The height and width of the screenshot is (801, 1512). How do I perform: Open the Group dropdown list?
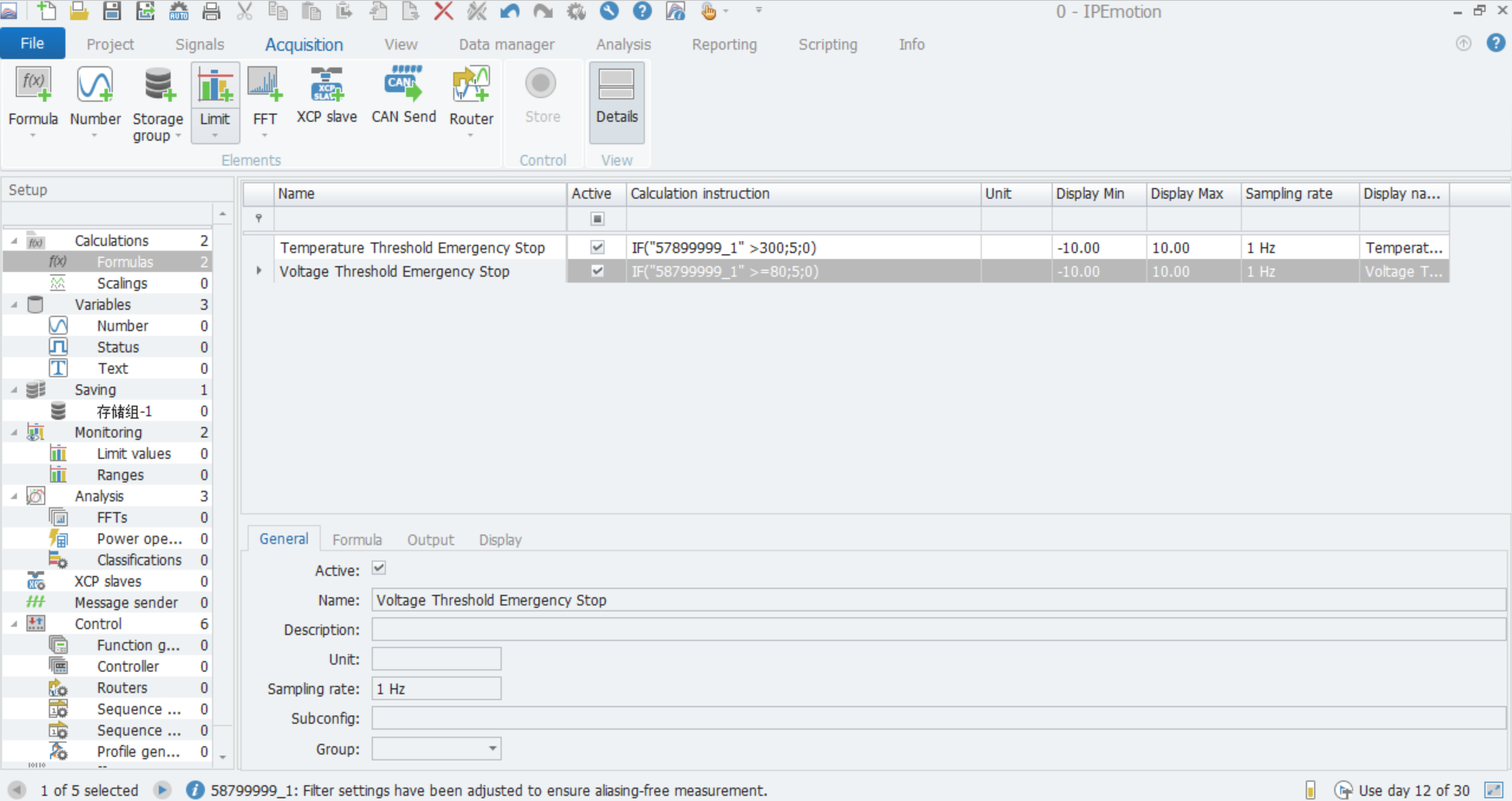point(492,748)
